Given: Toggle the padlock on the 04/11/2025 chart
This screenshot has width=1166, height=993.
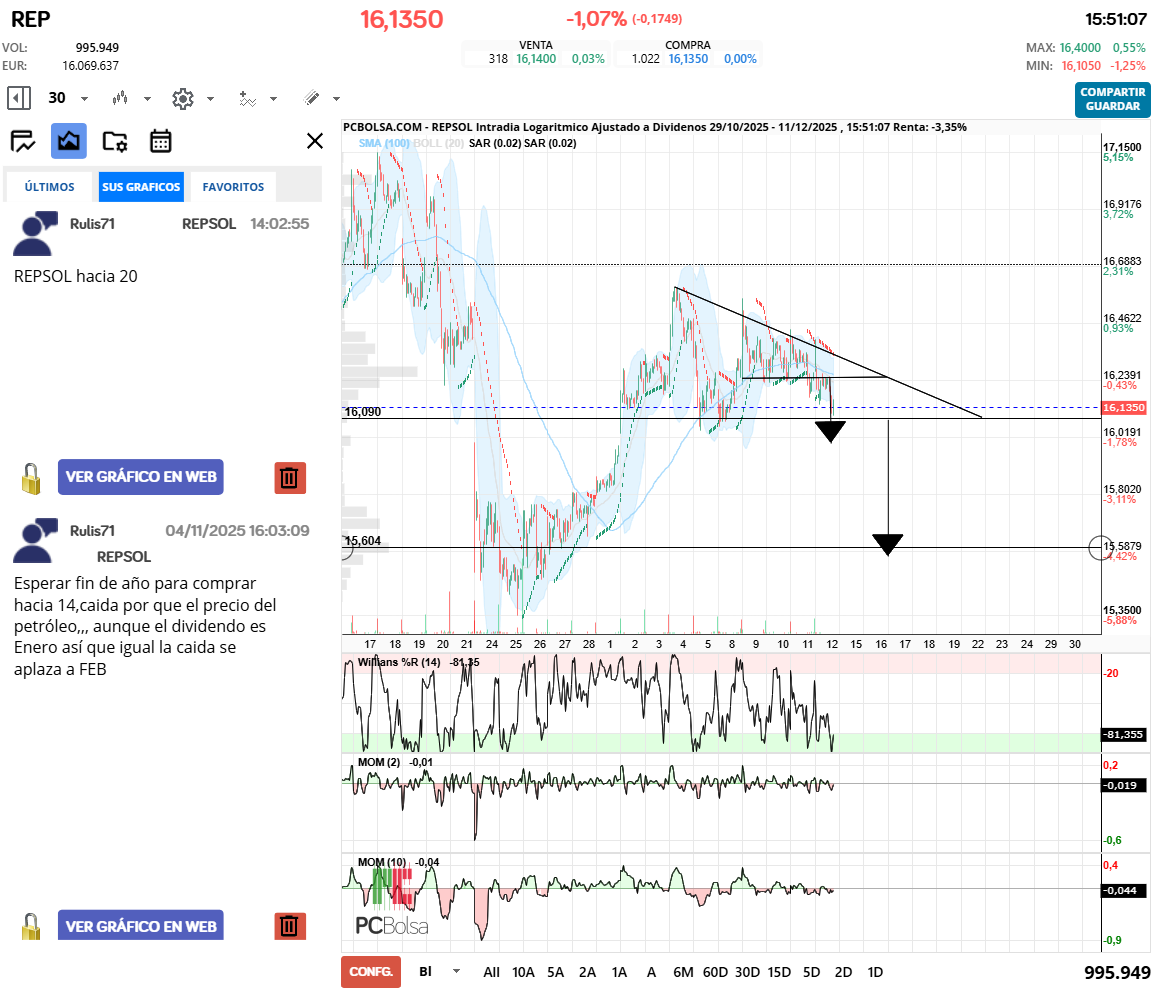Looking at the screenshot, I should pyautogui.click(x=32, y=926).
